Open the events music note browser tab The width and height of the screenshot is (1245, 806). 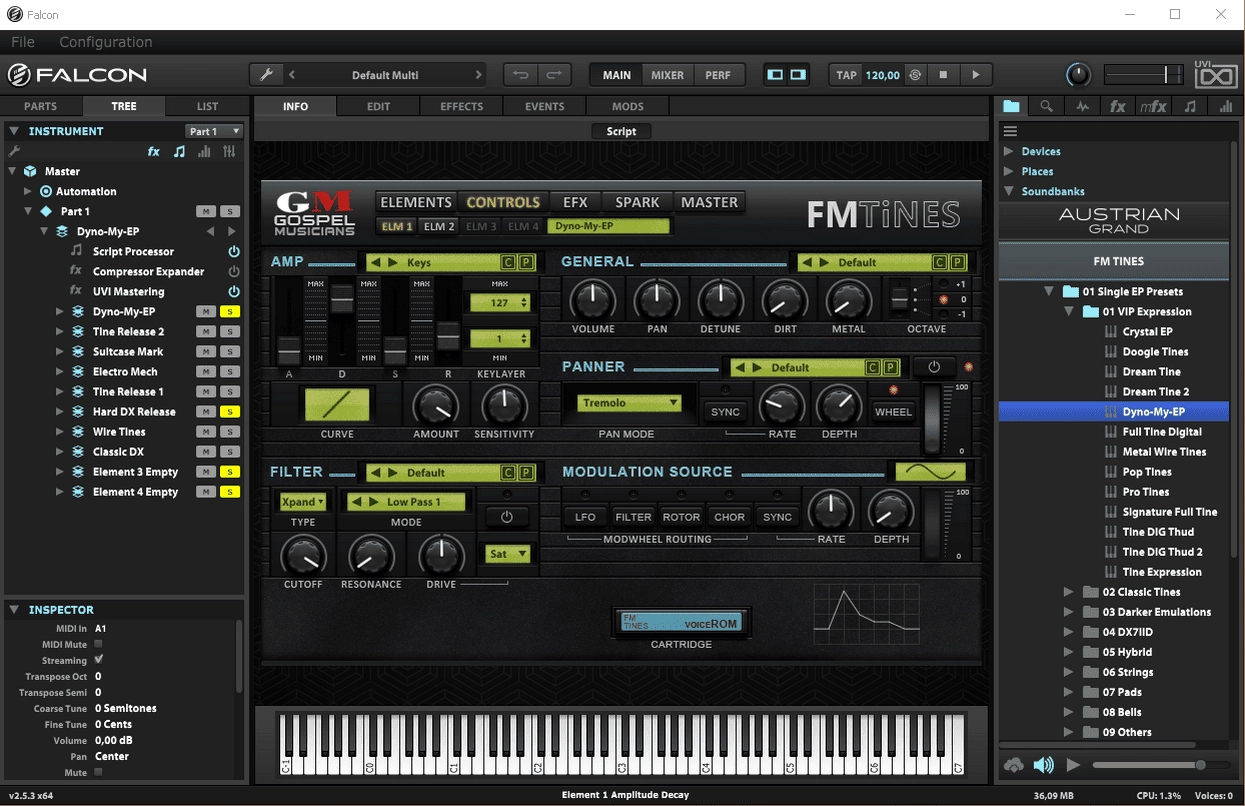(x=1190, y=107)
